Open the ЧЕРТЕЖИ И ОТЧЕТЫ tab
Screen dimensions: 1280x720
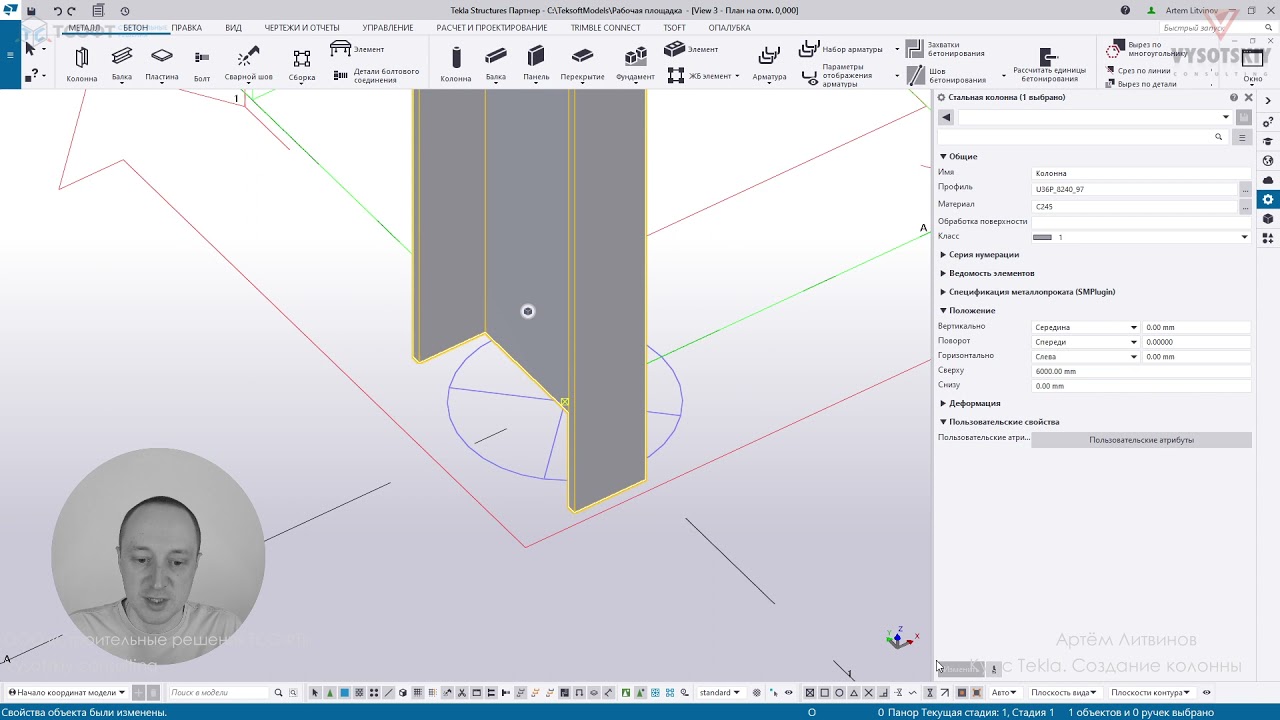302,28
